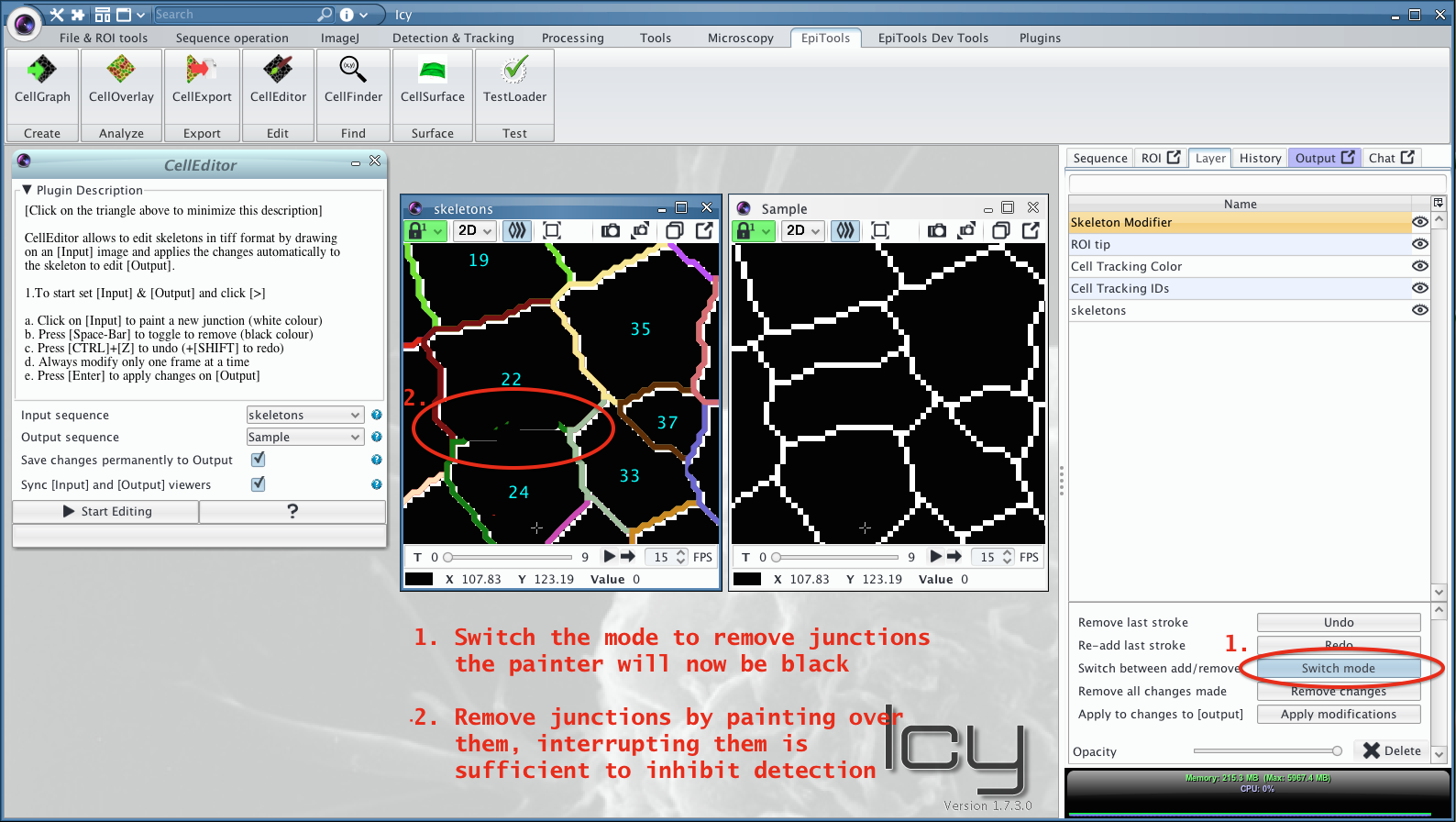Toggle Cell Tracking IDs layer visibility

coord(1419,288)
